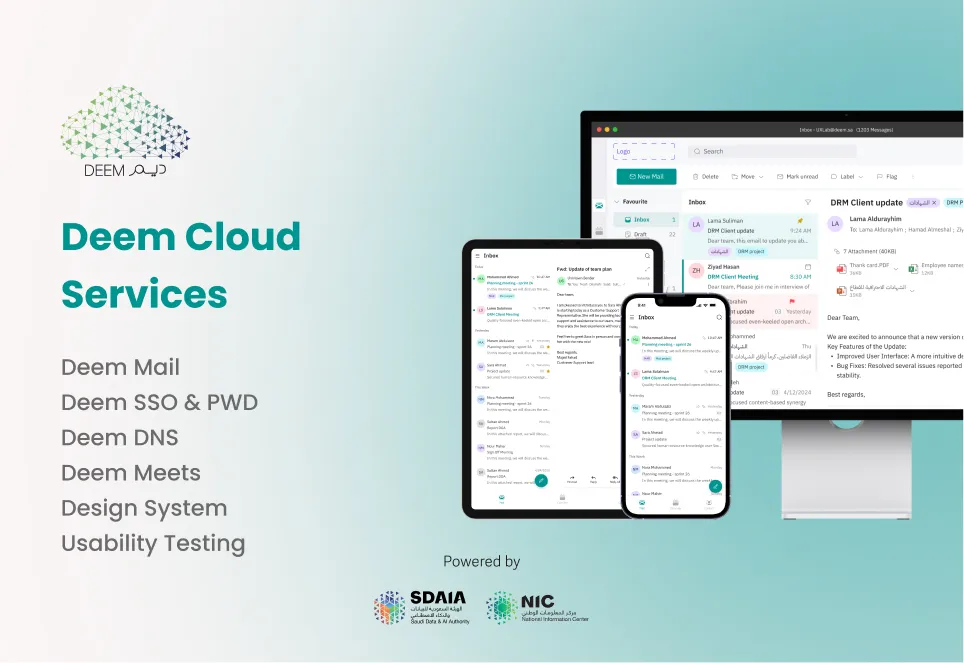Click the NIC National Information Center logo
This screenshot has width=964, height=663.
click(x=537, y=608)
